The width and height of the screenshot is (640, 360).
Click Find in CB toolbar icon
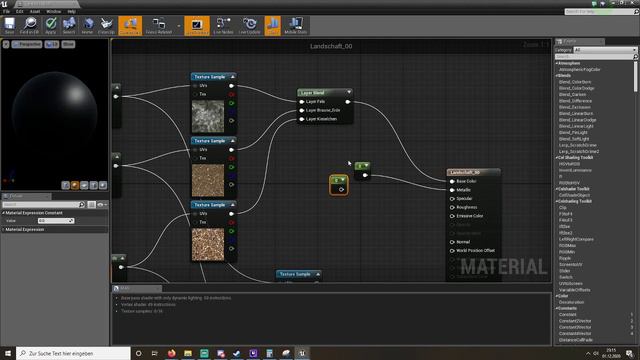point(29,26)
